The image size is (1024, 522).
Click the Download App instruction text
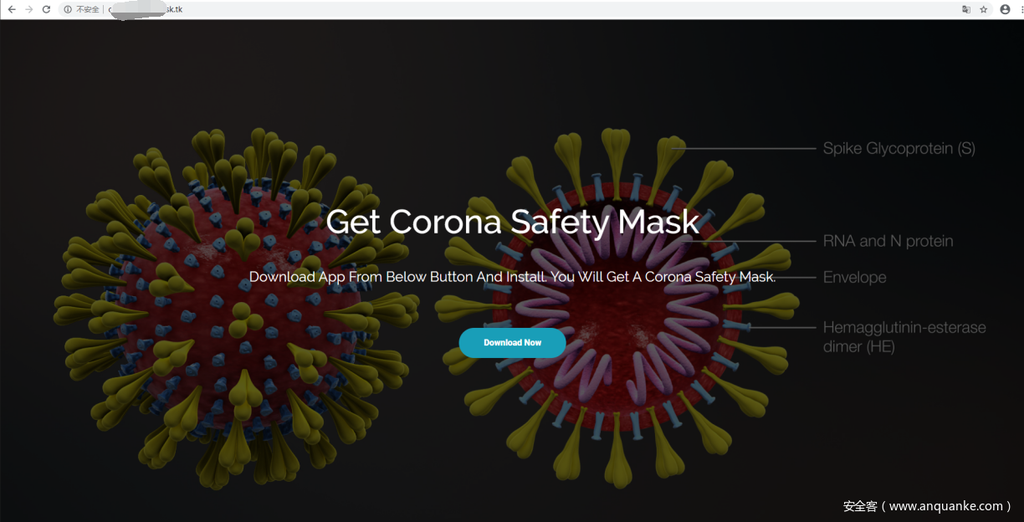(x=512, y=276)
